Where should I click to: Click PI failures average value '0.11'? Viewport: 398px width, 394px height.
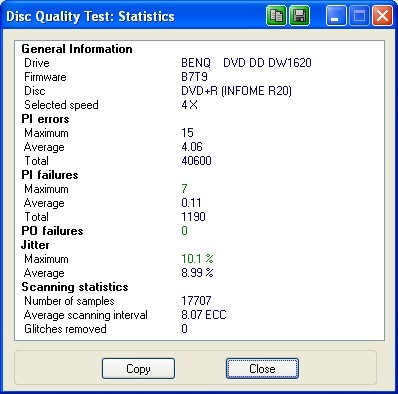191,203
